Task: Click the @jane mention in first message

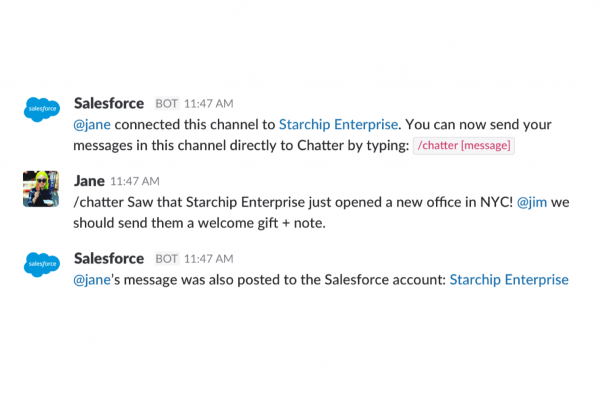Action: click(x=92, y=125)
